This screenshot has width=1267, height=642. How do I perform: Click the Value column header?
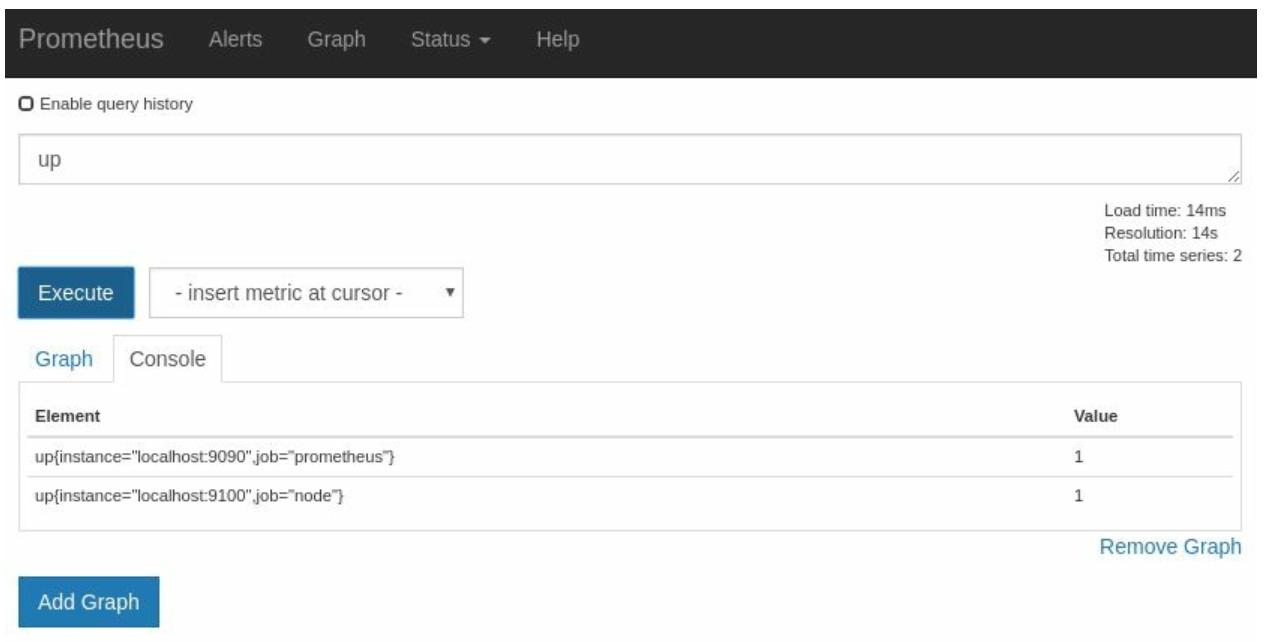click(1095, 416)
